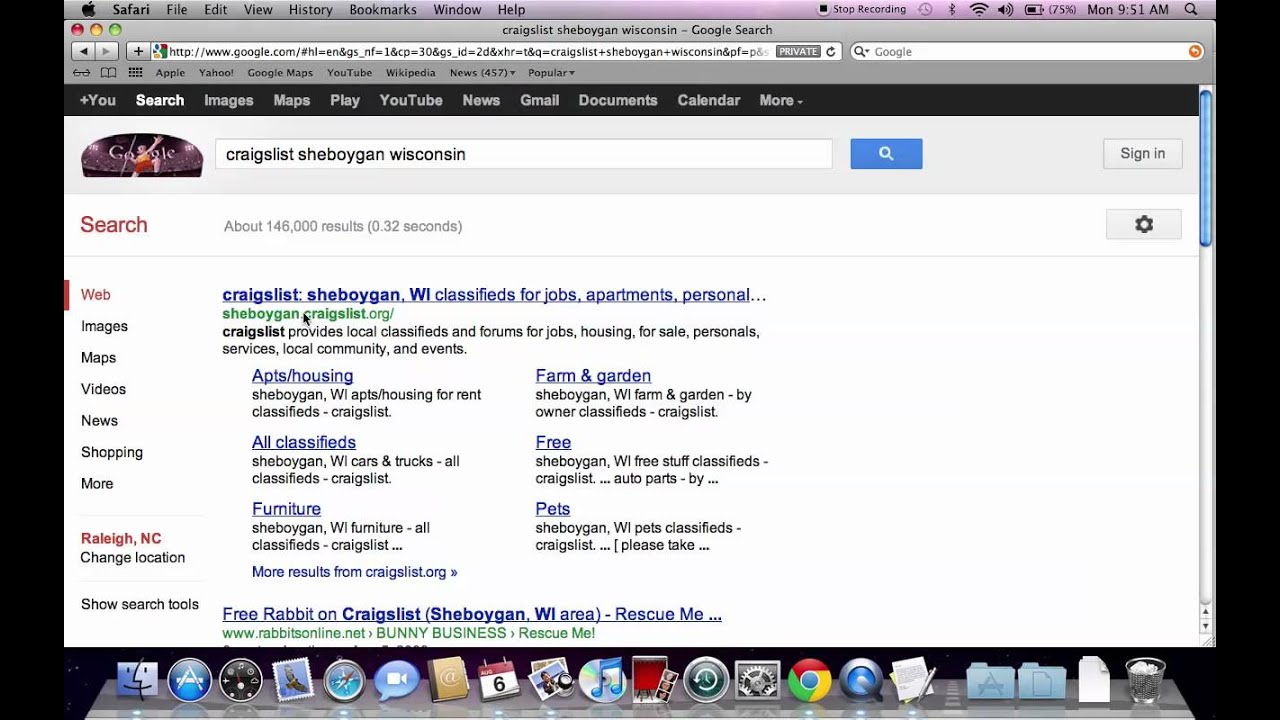Open Mail stamp icon in dock
This screenshot has width=1280, height=720.
coord(293,681)
